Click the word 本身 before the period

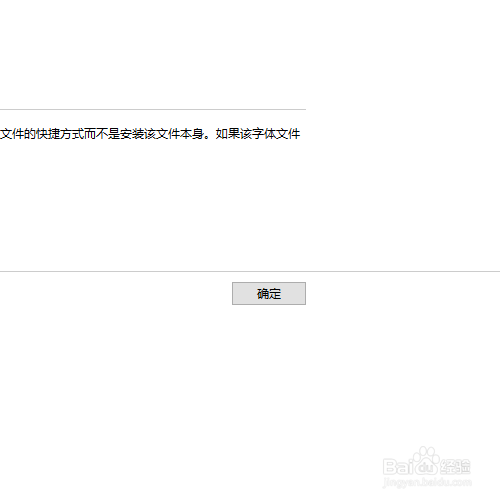click(x=192, y=134)
